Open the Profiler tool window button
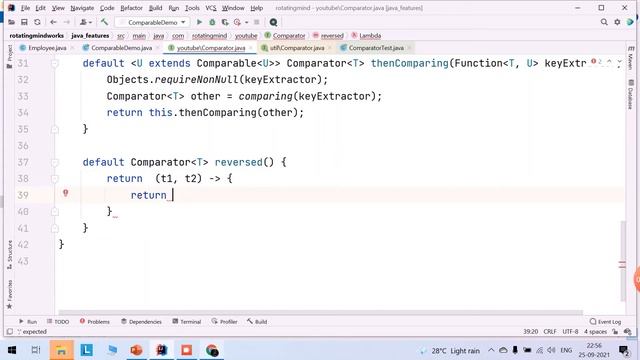 click(x=224, y=322)
